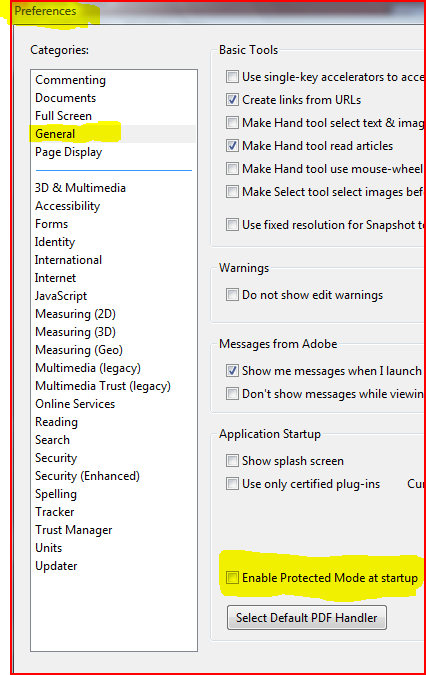Click Select Default PDF Handler button
Image resolution: width=426 pixels, height=675 pixels.
[307, 618]
